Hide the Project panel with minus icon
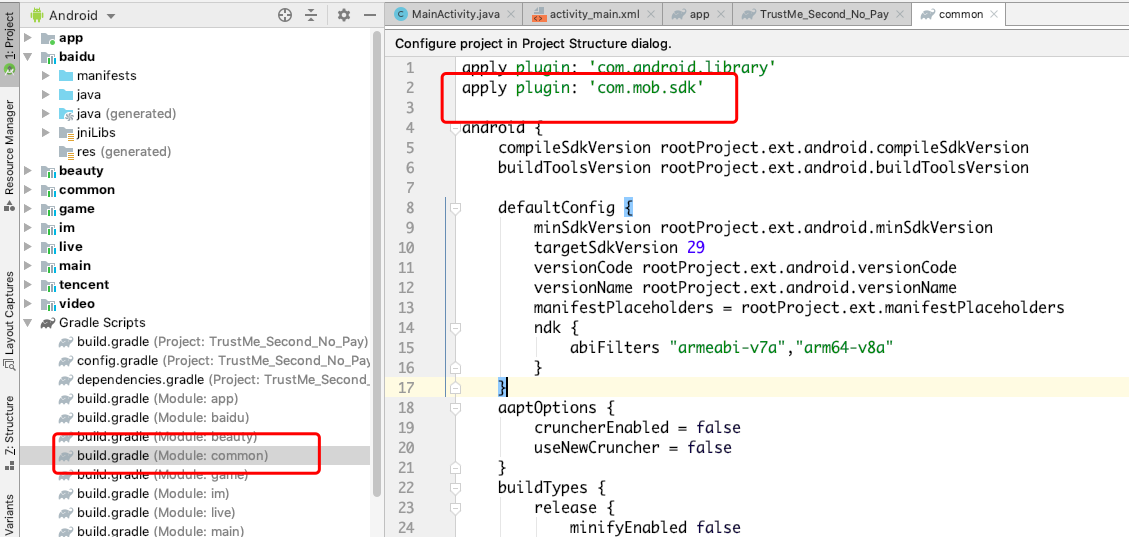This screenshot has width=1129, height=537. (369, 15)
